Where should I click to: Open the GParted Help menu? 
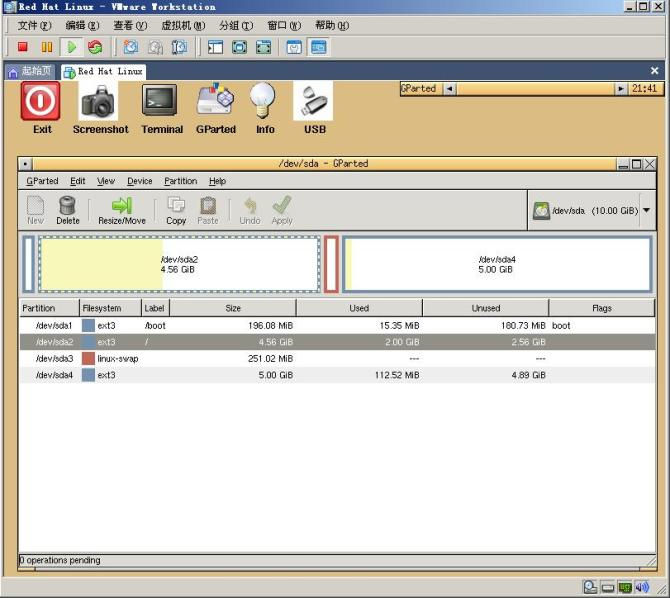tap(217, 181)
